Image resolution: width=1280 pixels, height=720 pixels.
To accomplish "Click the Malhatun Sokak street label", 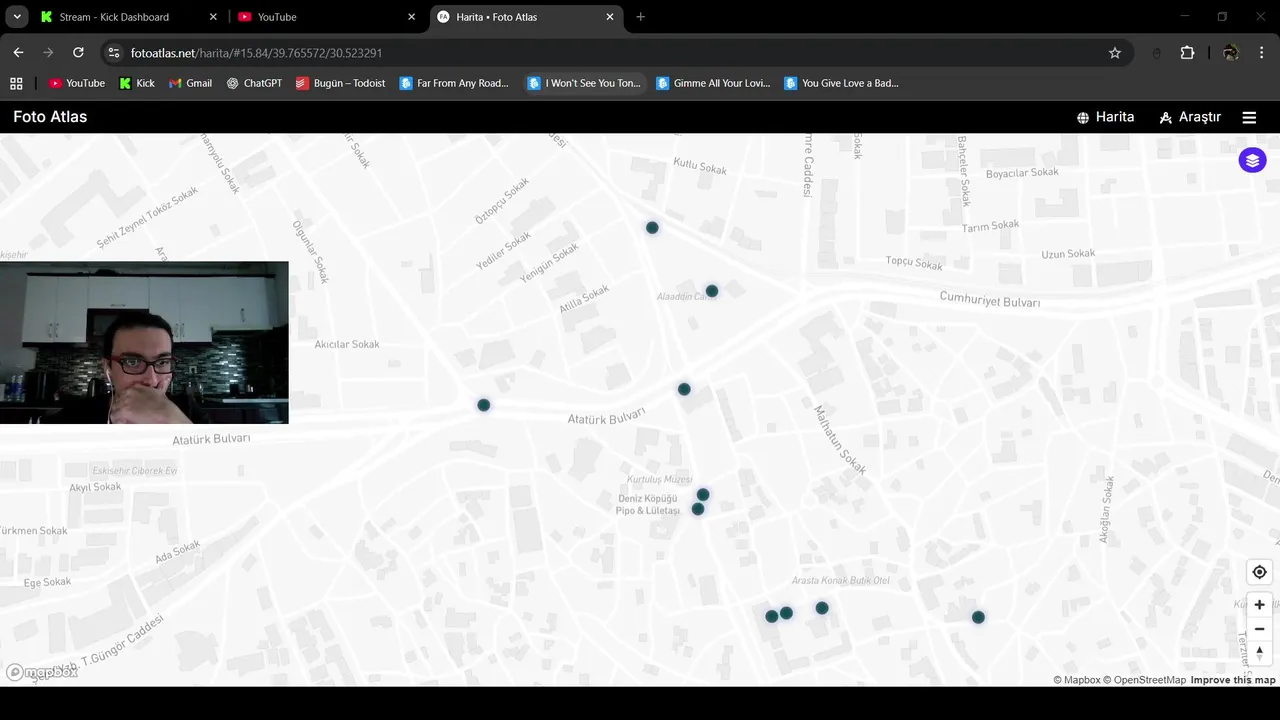I will tap(839, 439).
